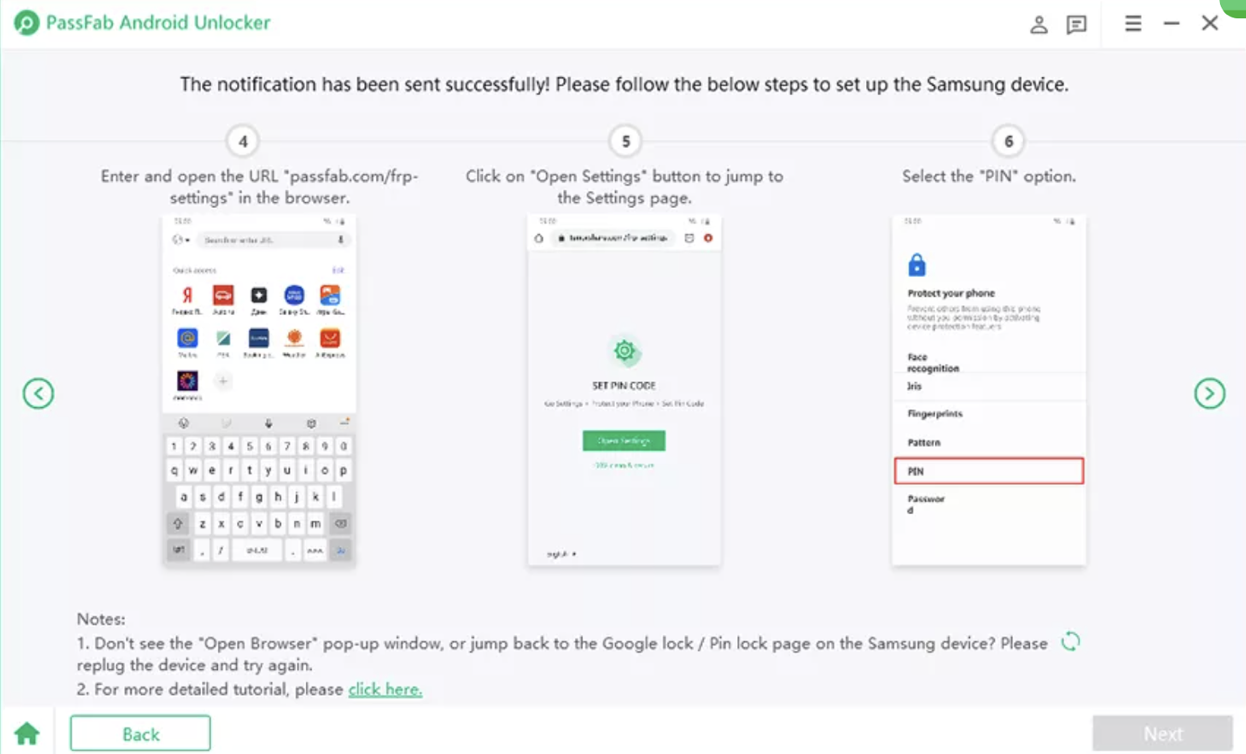Click the highlighted PIN option in phone image
The image size is (1246, 754).
click(x=989, y=471)
